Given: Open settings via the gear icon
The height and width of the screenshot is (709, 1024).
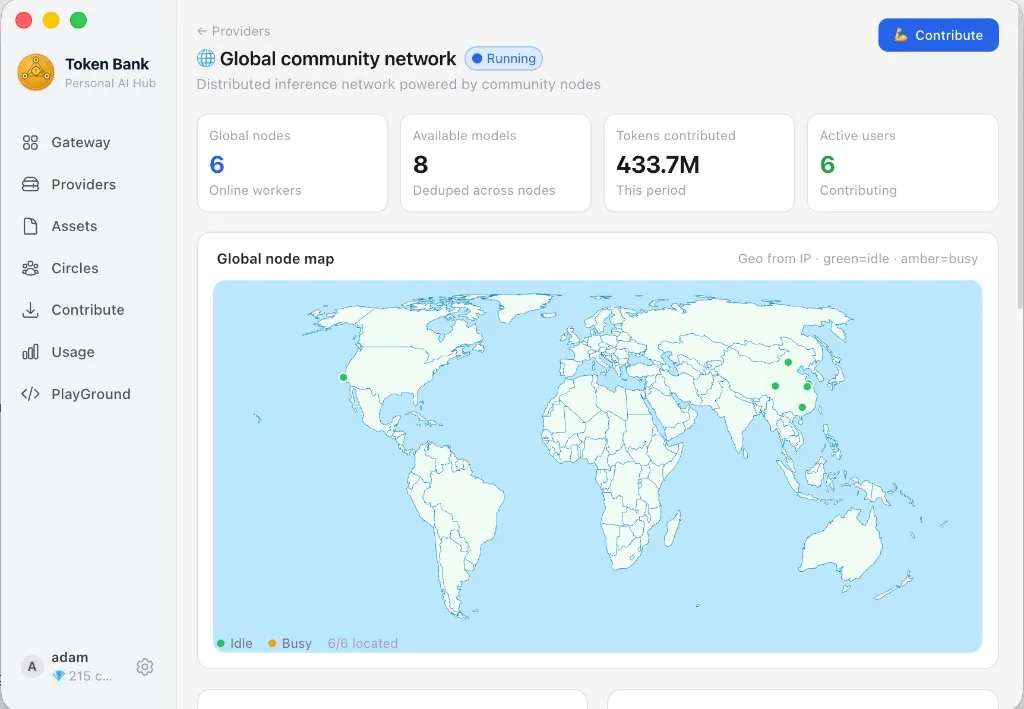Looking at the screenshot, I should click(x=145, y=667).
